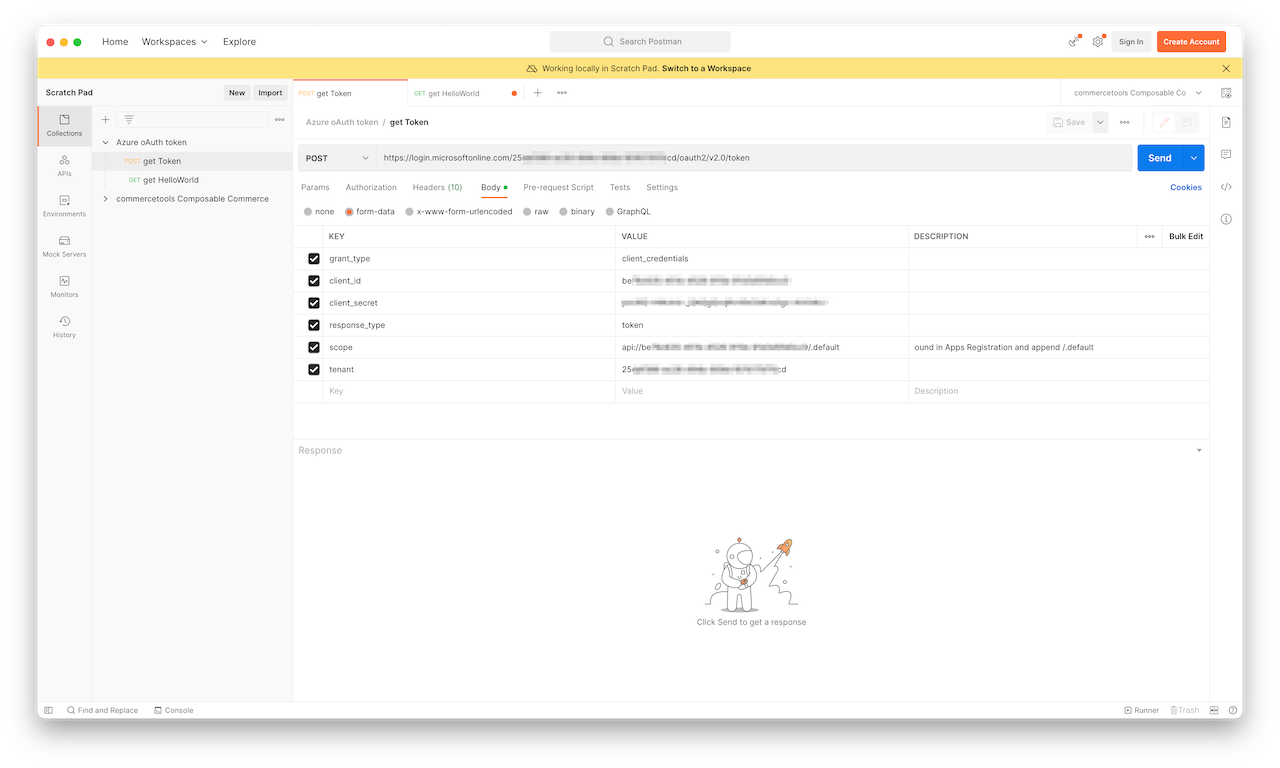Click the filter icon in collections search
This screenshot has width=1280, height=768.
(129, 119)
